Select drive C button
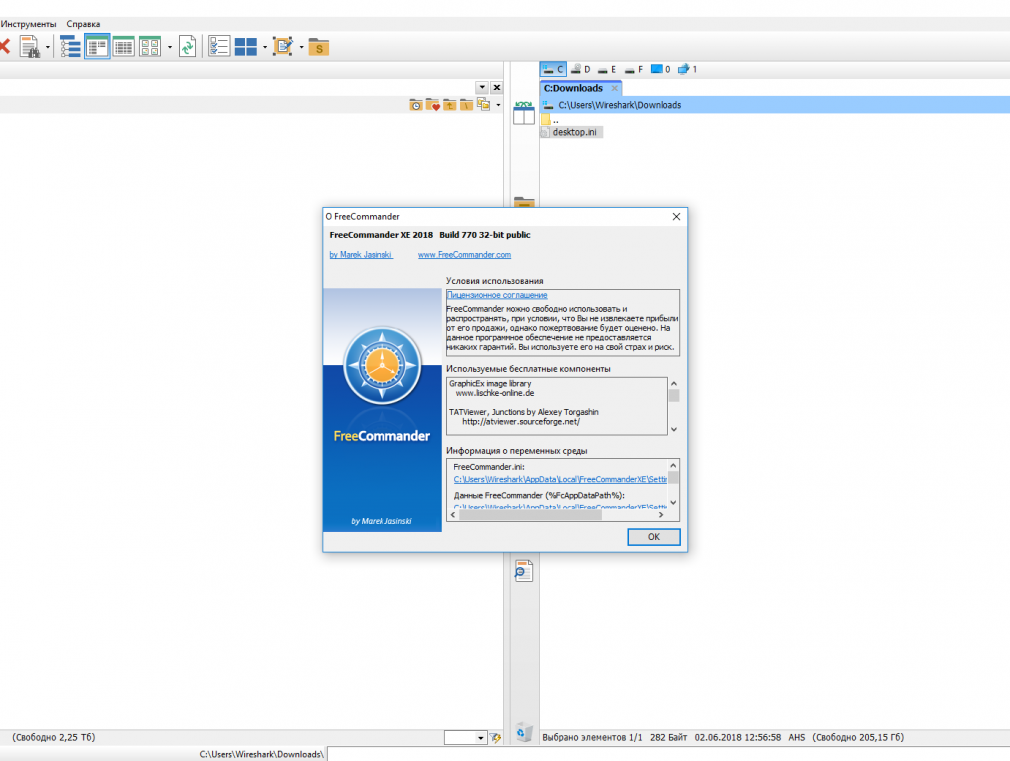Viewport: 1010px width, 761px height. tap(553, 70)
